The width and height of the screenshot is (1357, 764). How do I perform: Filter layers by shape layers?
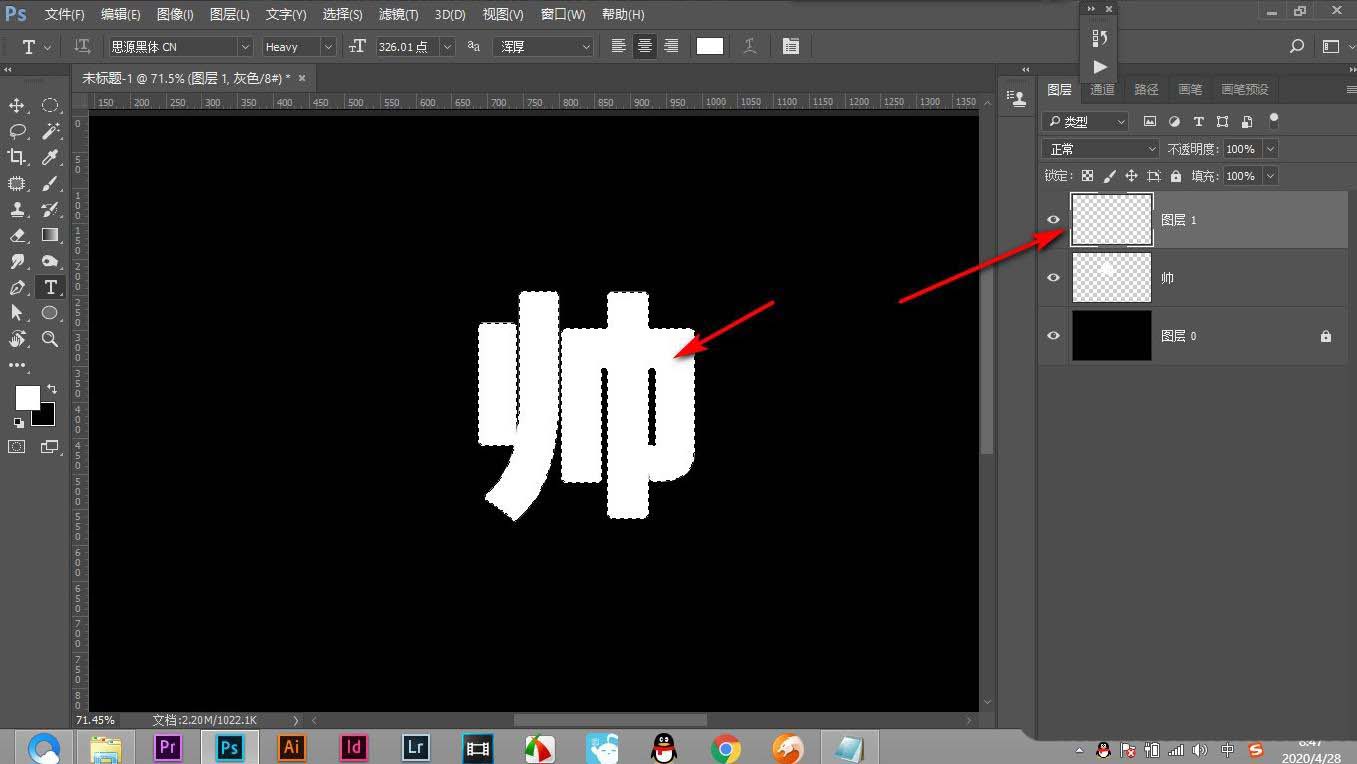pos(1222,121)
